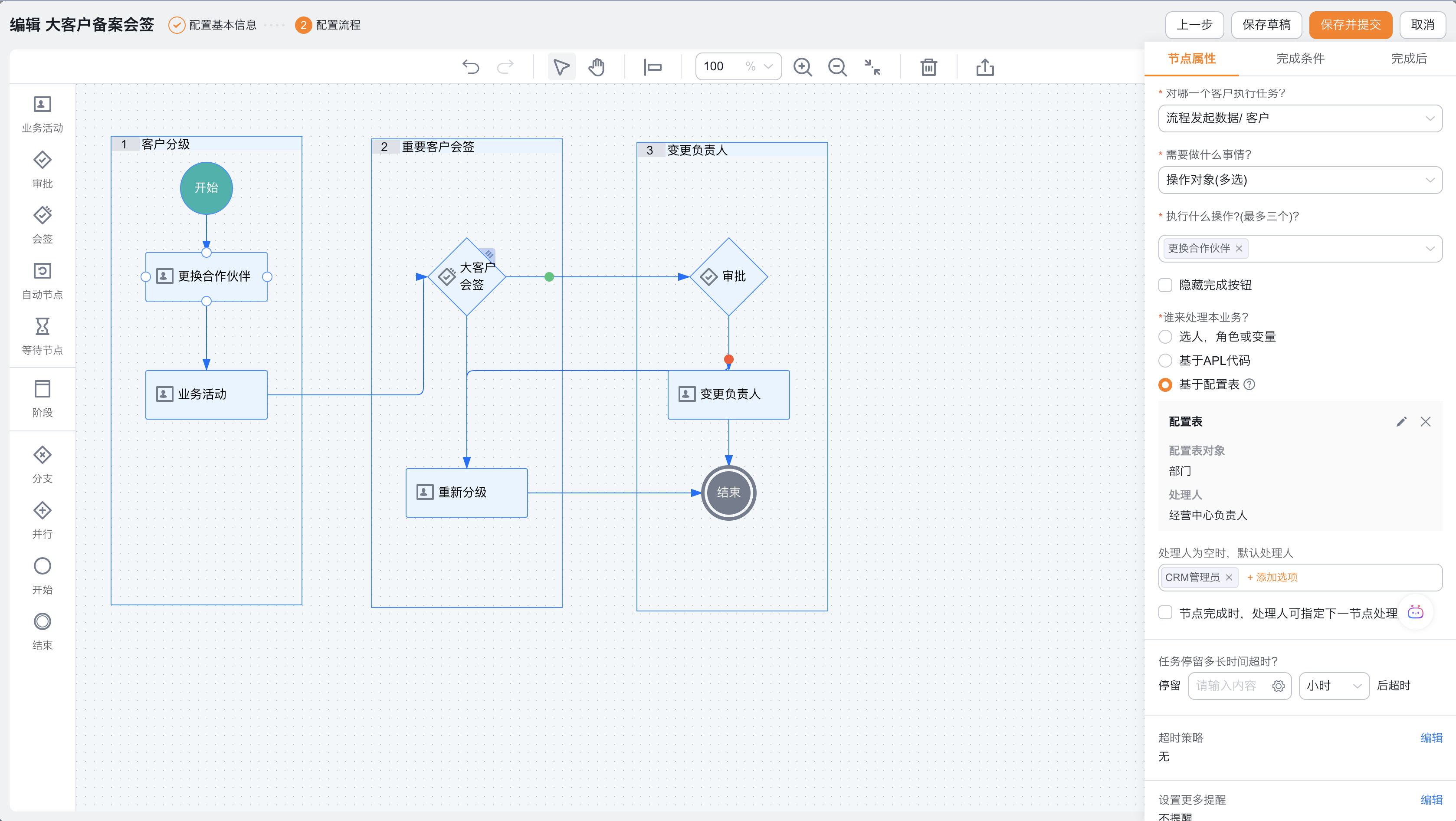Select the 选人，角色或变量 radio option
The width and height of the screenshot is (1456, 821).
pyautogui.click(x=1165, y=337)
